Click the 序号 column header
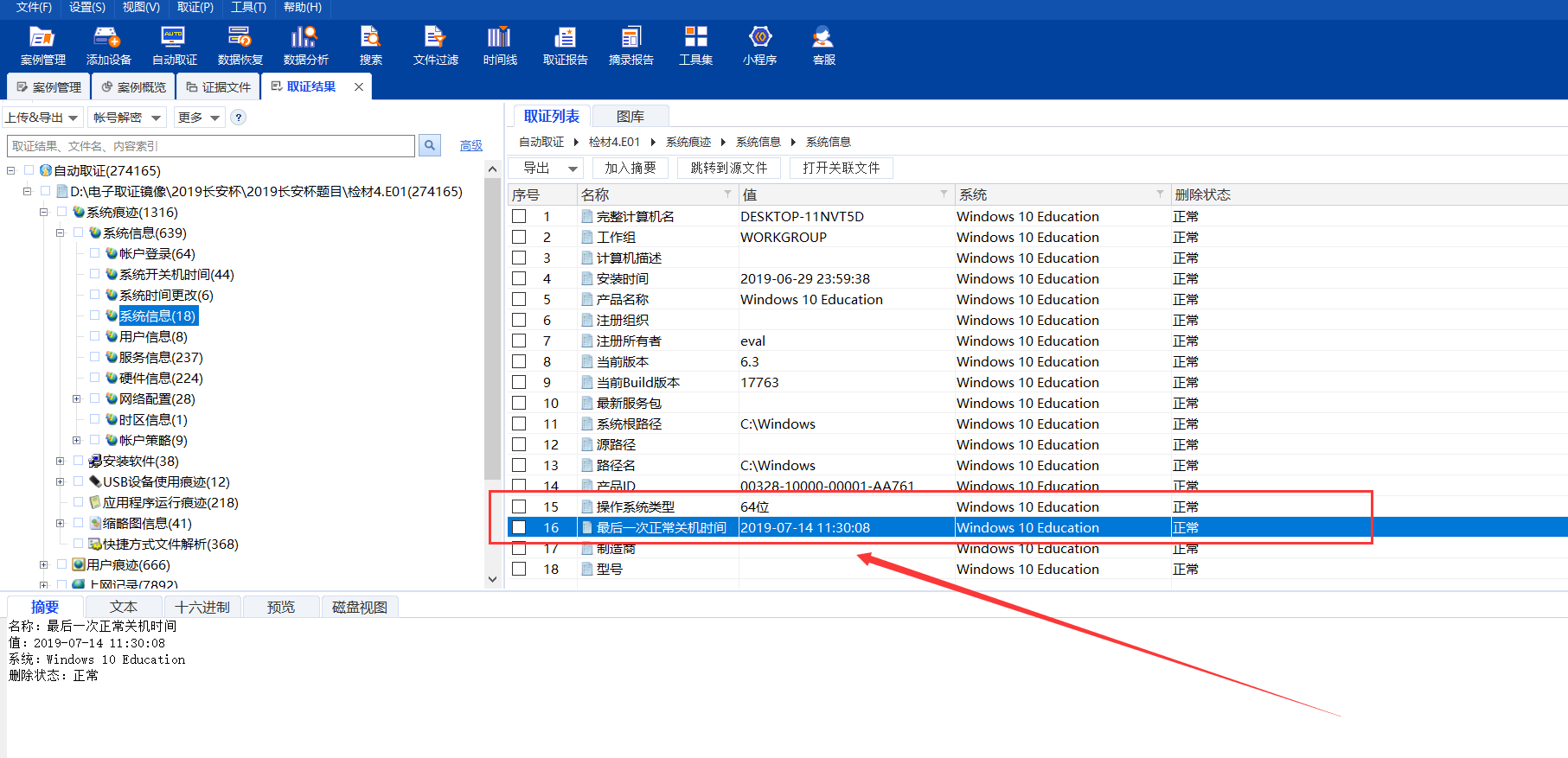 [542, 194]
